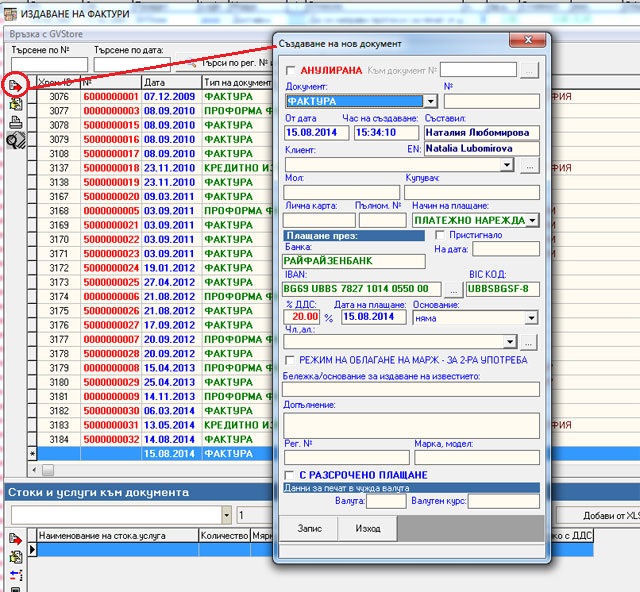Select the row with Хрон ID 3184

click(59, 439)
